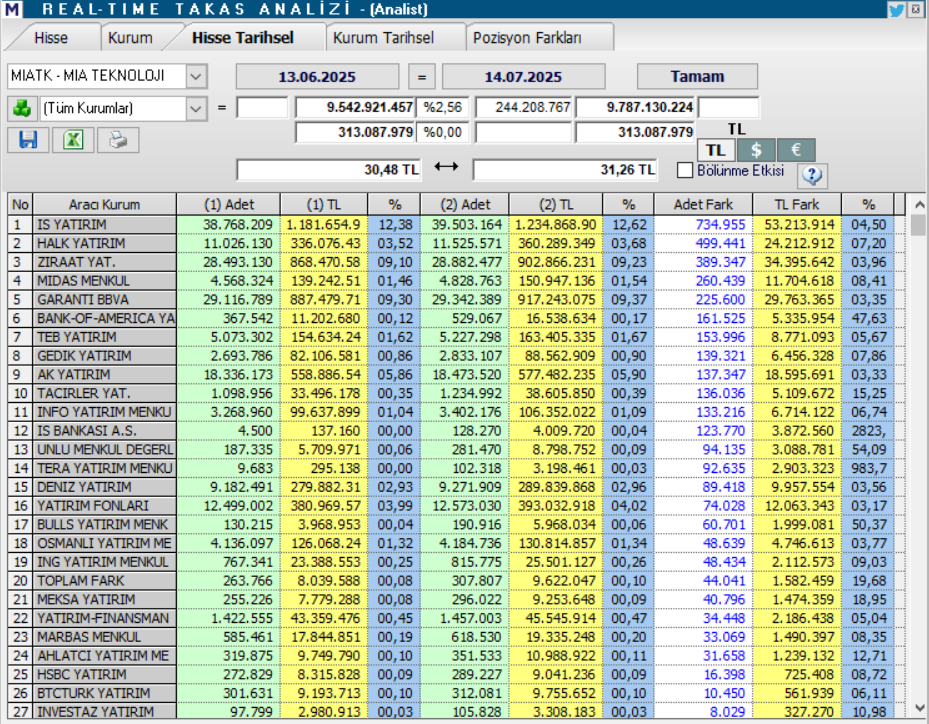Pick the start date 13.06.2025
The width and height of the screenshot is (929, 724).
click(x=317, y=76)
